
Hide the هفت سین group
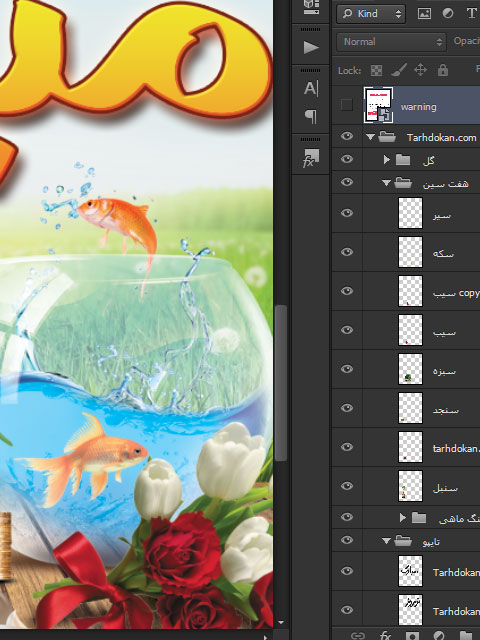point(347,182)
